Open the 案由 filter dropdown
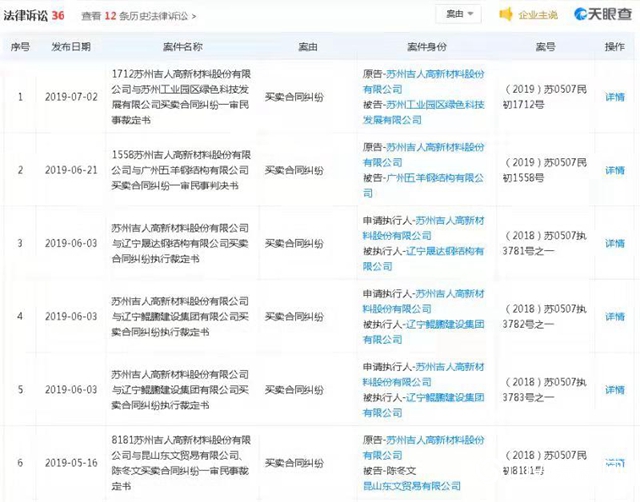The width and height of the screenshot is (640, 502). click(x=458, y=14)
